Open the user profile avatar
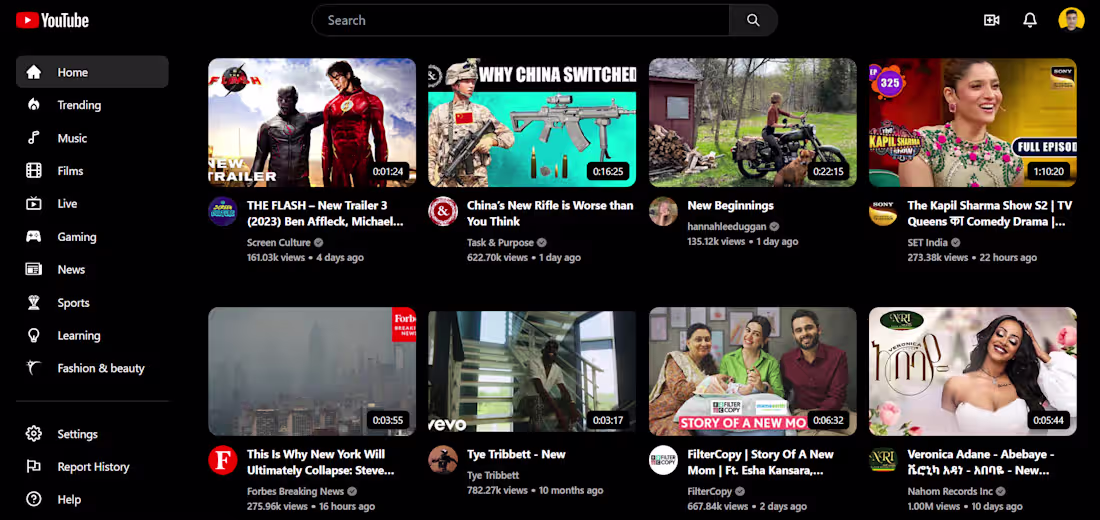Screen dimensions: 1100x520 coord(1071,20)
